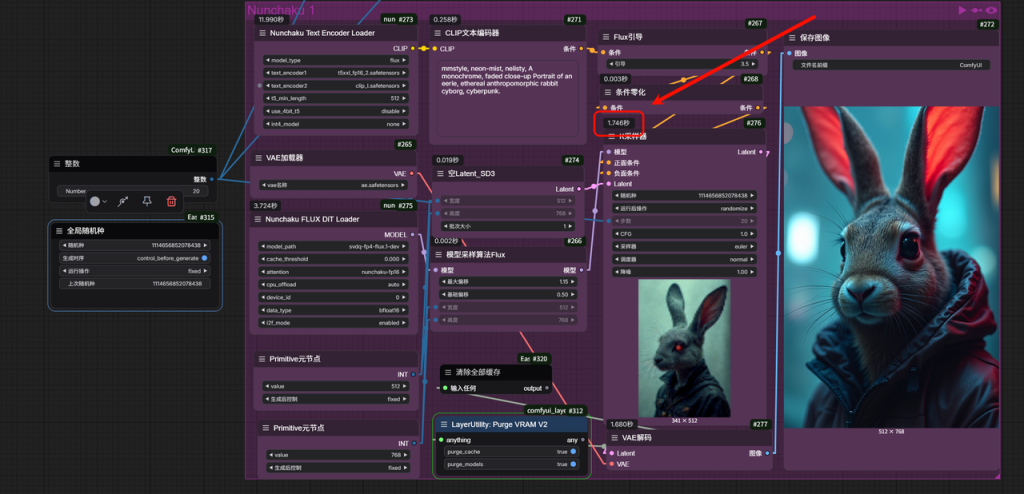This screenshot has width=1024, height=494.
Task: Click the eye icon in the group header
Action: point(991,10)
